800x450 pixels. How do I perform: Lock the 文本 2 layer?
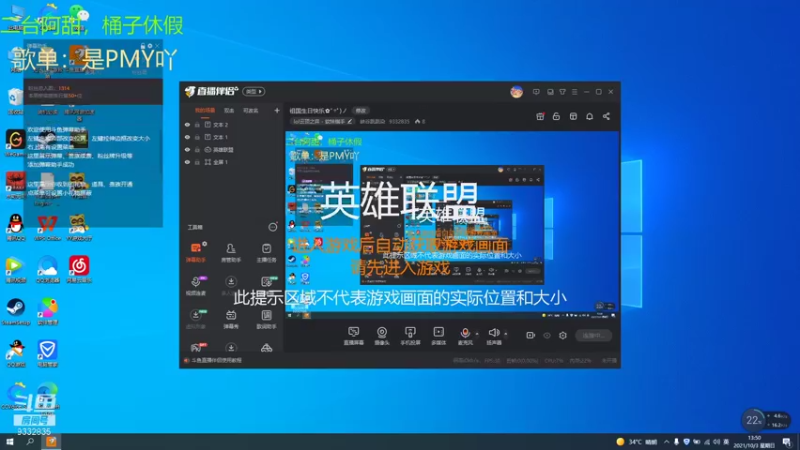point(197,124)
